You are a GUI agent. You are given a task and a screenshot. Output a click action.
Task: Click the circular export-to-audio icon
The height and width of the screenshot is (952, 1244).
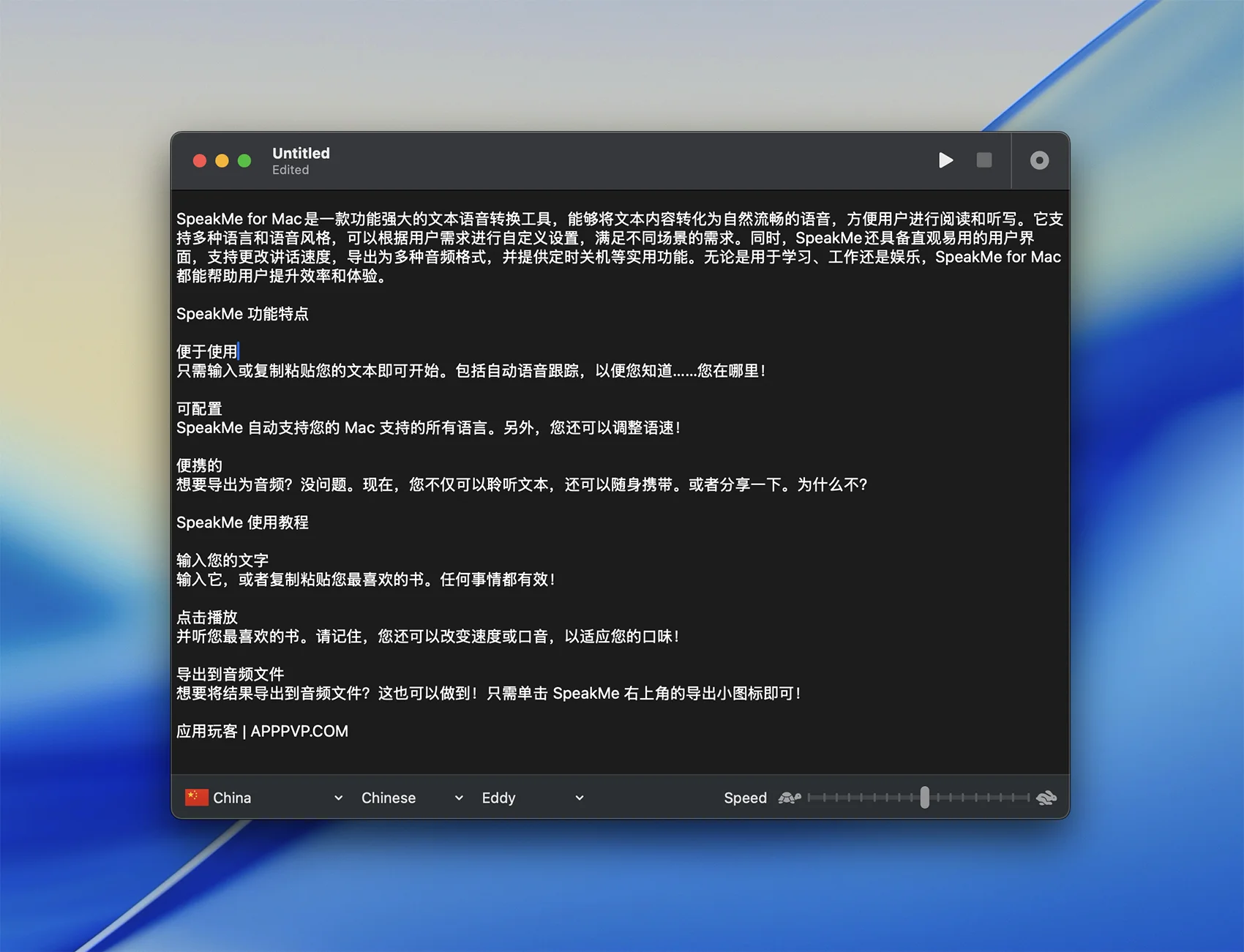1039,160
